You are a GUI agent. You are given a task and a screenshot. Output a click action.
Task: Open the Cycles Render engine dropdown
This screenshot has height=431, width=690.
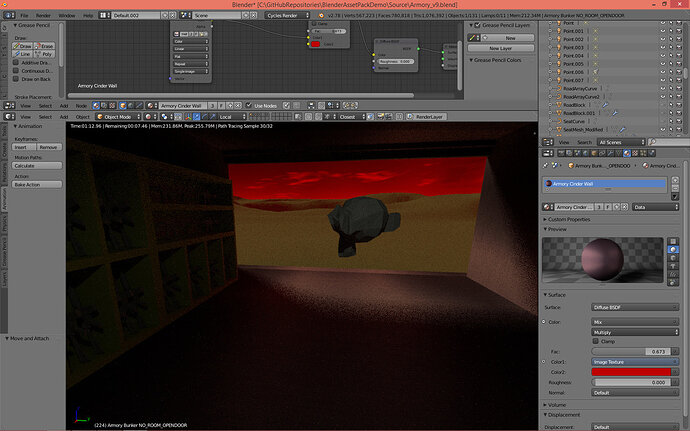(287, 15)
